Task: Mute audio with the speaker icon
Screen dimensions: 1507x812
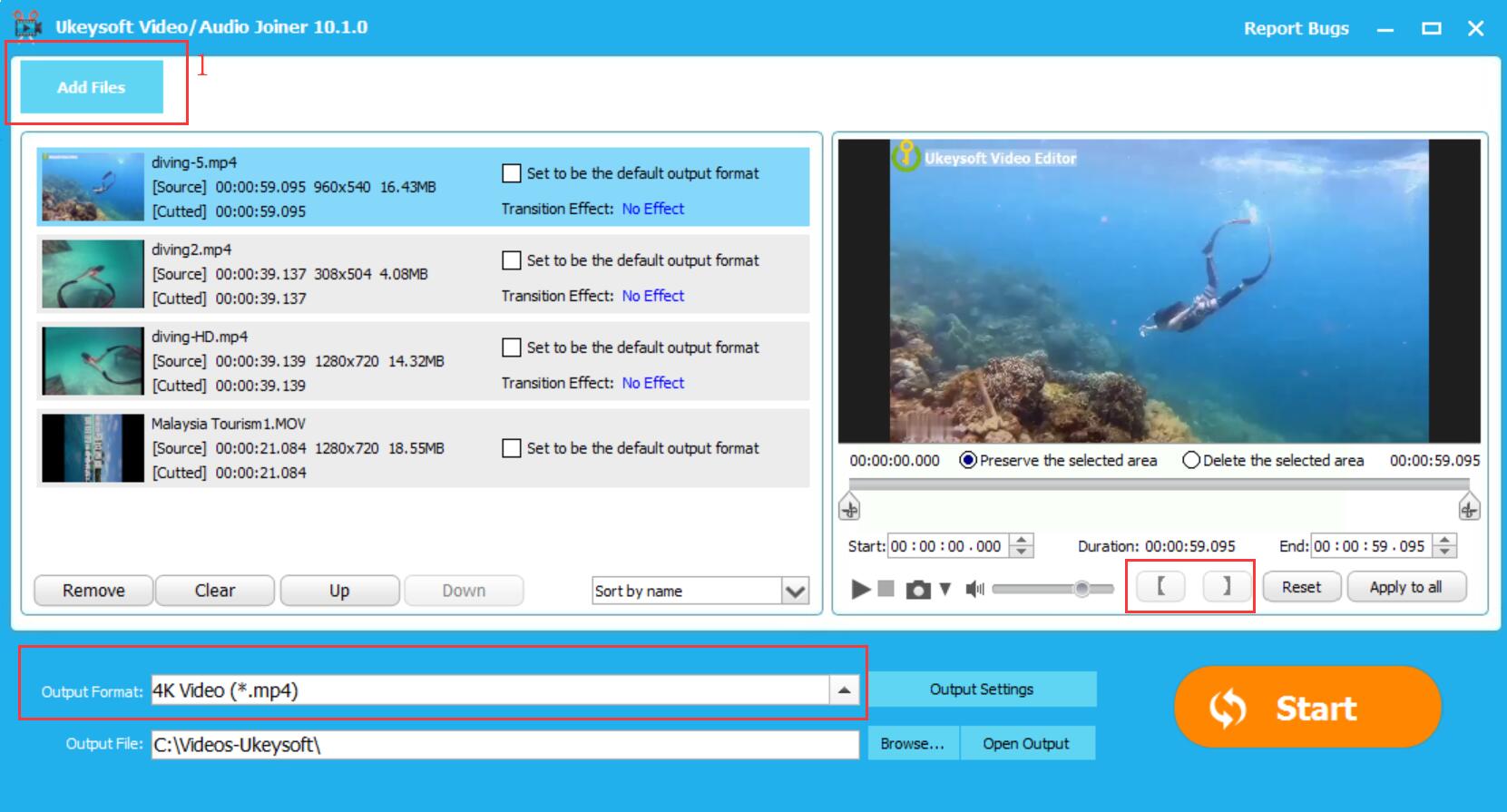Action: coord(975,590)
